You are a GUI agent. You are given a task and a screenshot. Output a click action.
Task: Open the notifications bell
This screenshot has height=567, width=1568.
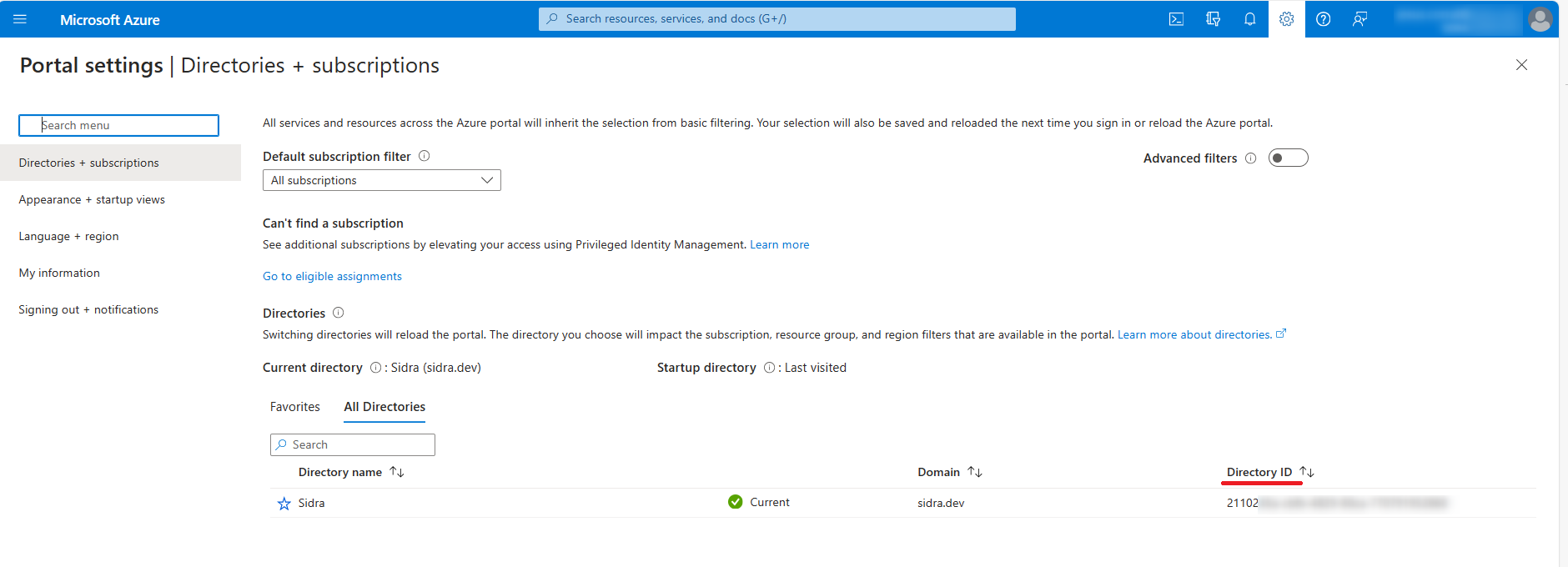coord(1249,19)
